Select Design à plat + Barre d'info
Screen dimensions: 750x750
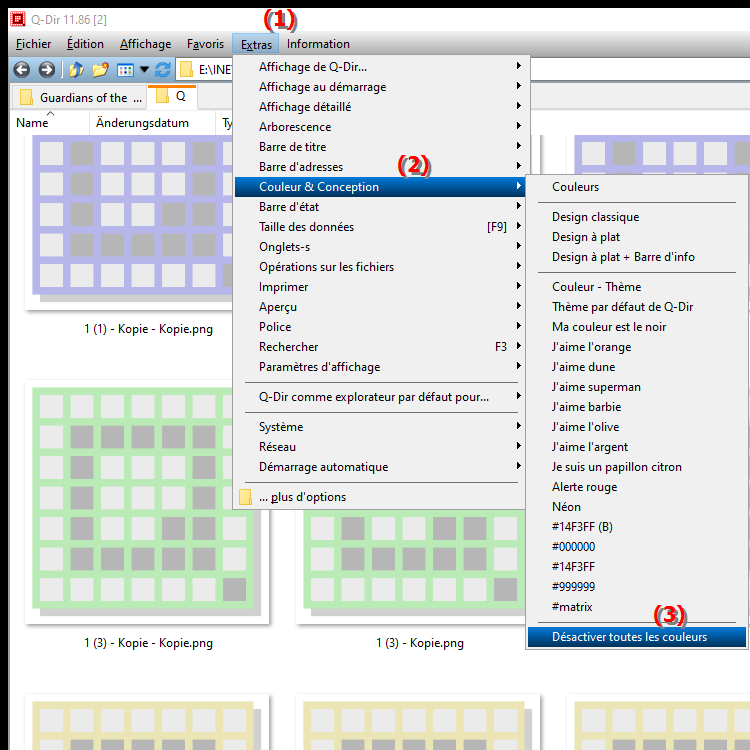pos(637,257)
